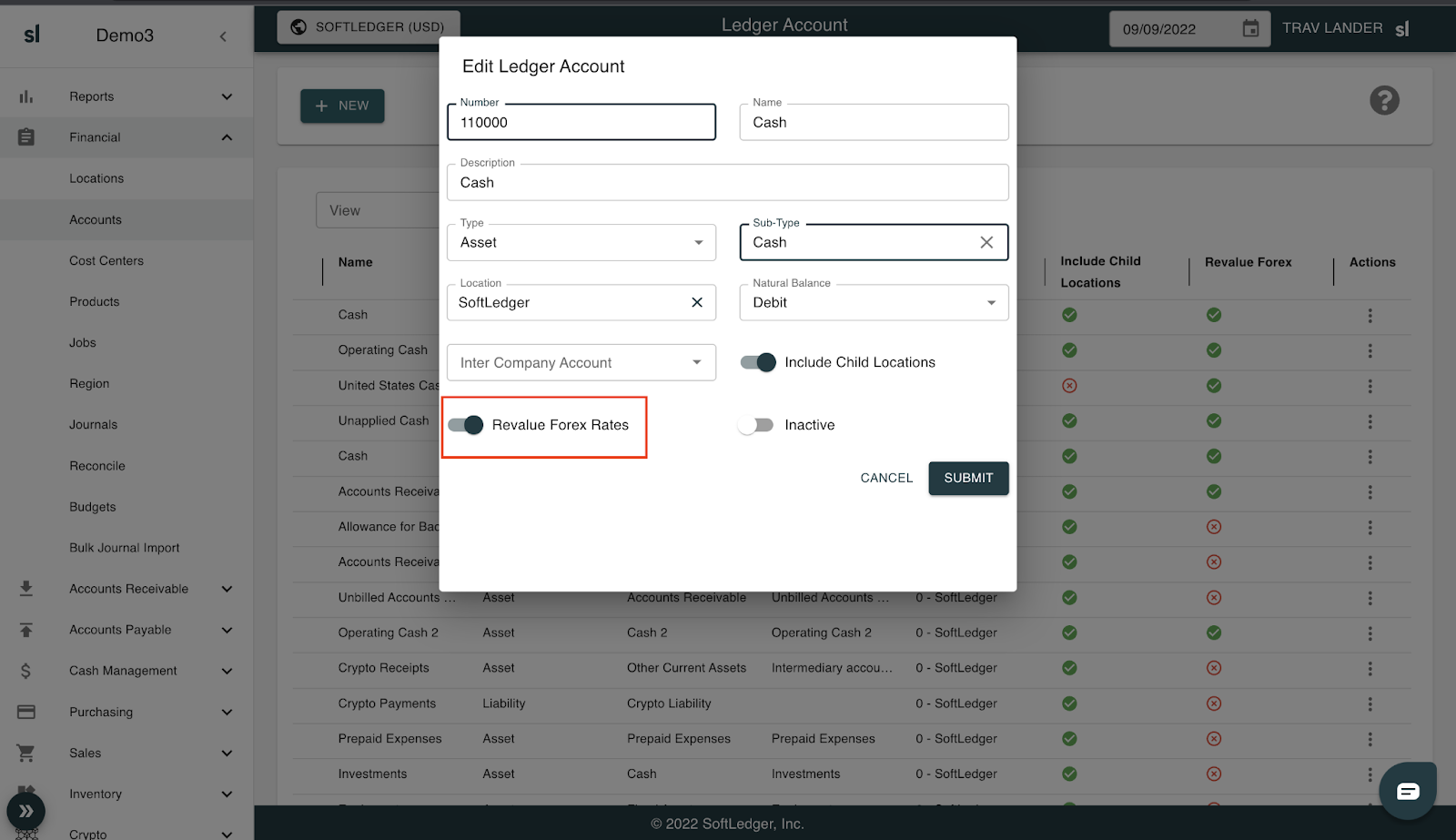Collapse the sidebar with the left chevron
The width and height of the screenshot is (1456, 840).
tap(223, 36)
